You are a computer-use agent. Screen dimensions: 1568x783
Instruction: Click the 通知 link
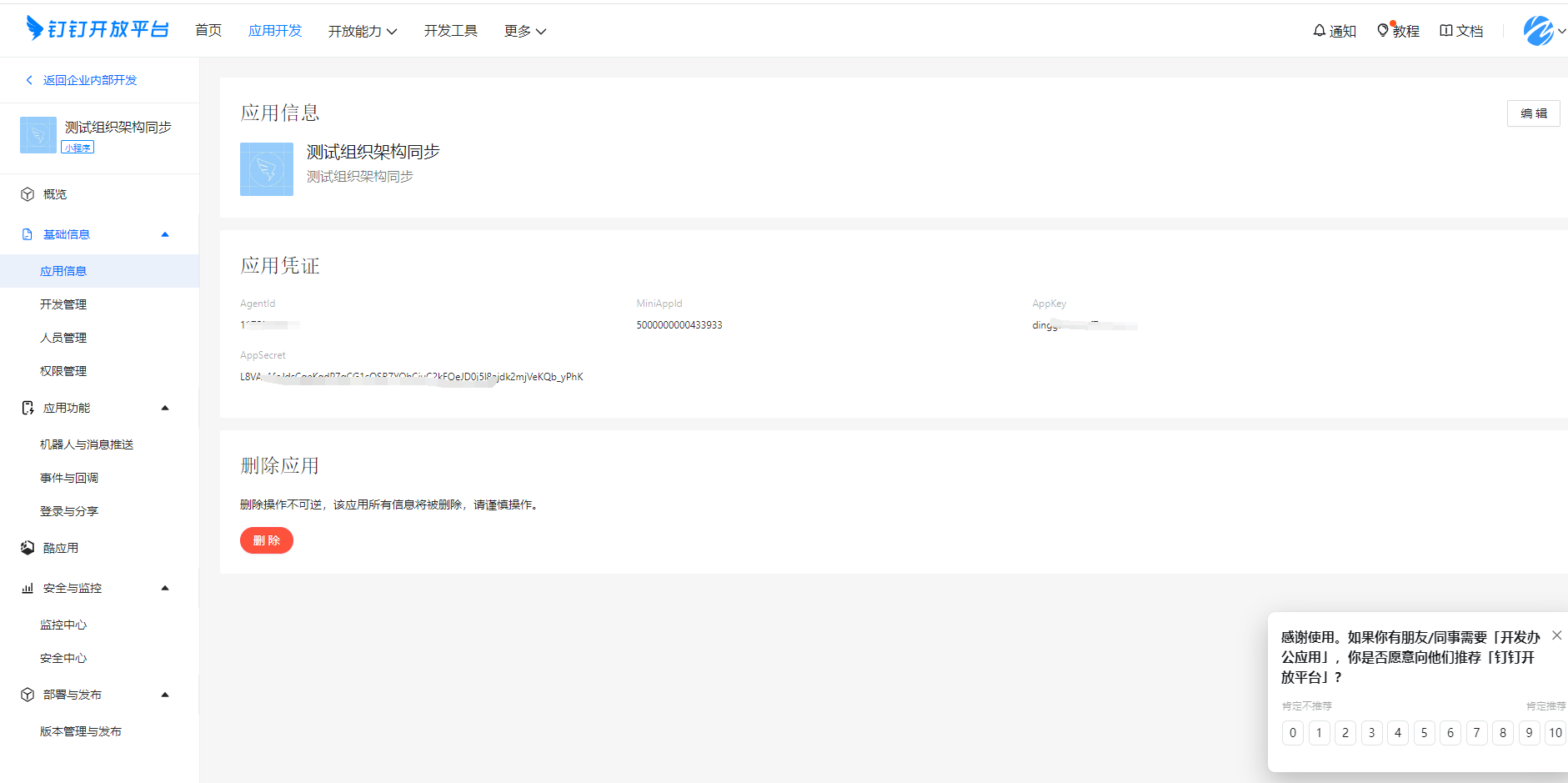[x=1343, y=31]
